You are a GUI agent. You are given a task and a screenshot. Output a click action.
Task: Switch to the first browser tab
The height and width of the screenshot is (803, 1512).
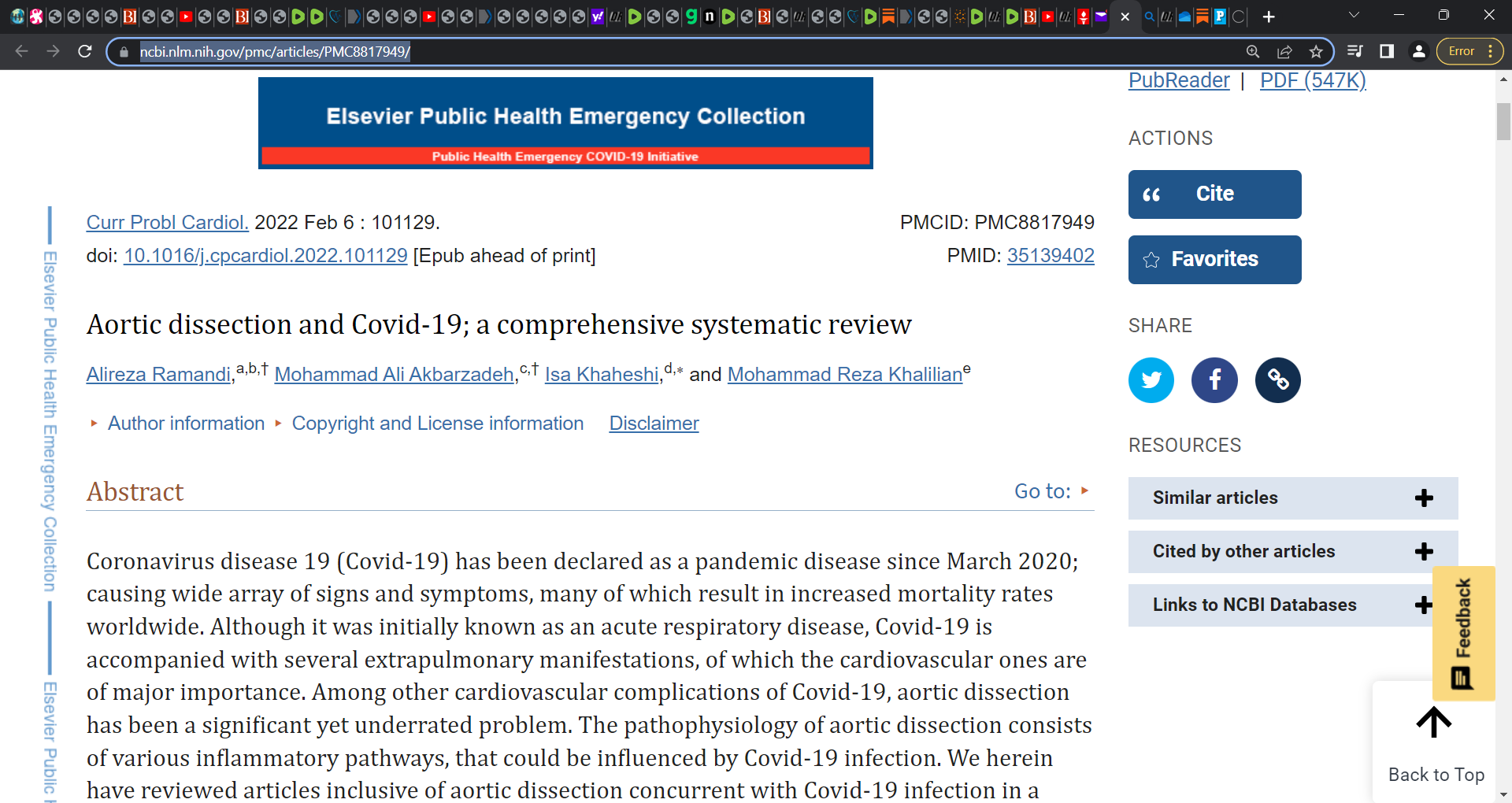click(17, 17)
